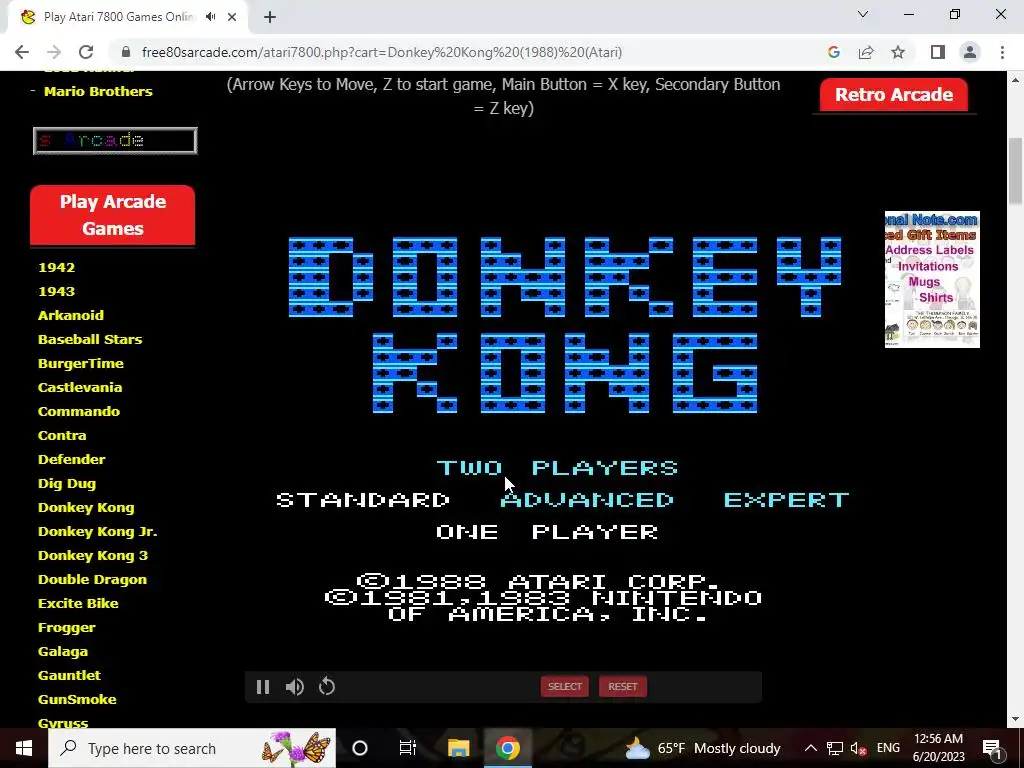Pause the emulator game
Screen dimensions: 1024x768
pos(263,687)
